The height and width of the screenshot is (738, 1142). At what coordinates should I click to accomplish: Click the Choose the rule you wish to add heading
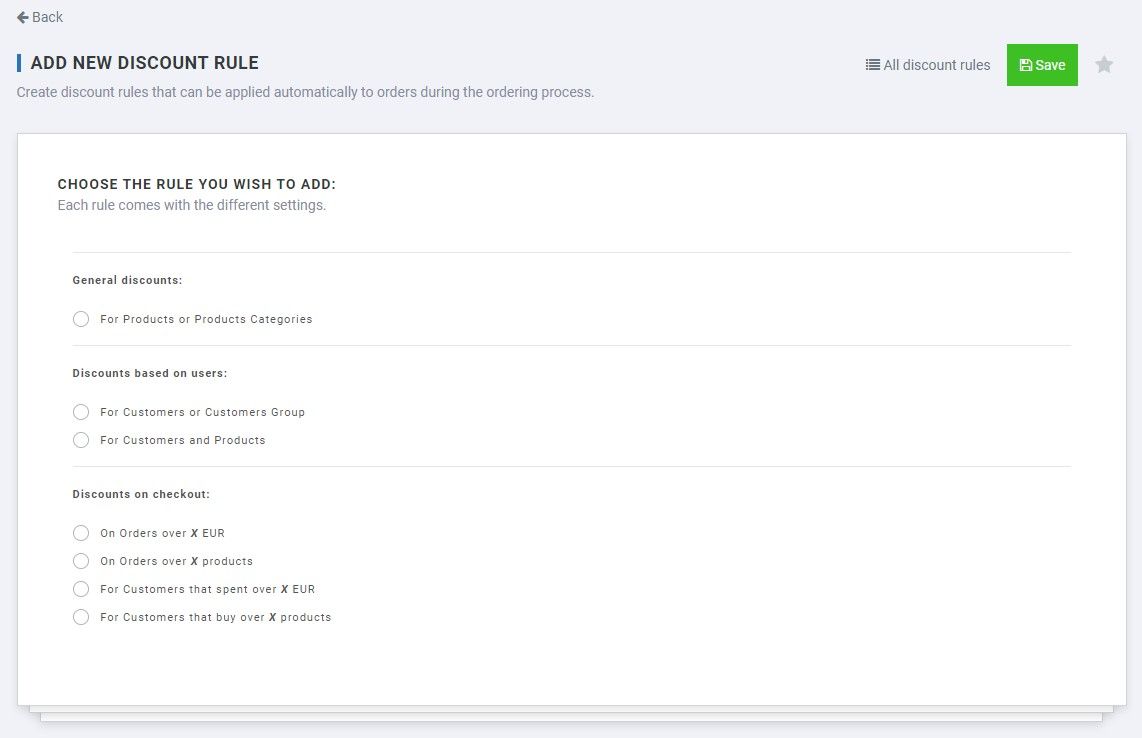197,184
